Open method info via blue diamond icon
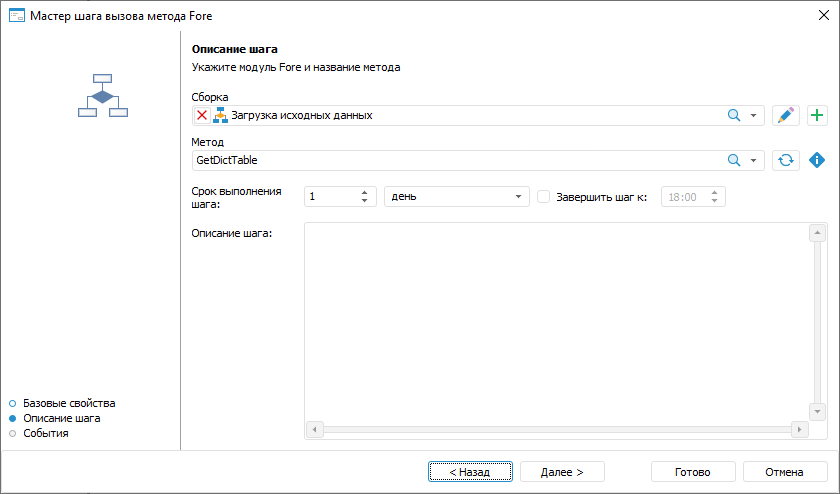Screen dimensions: 840x494 817,160
